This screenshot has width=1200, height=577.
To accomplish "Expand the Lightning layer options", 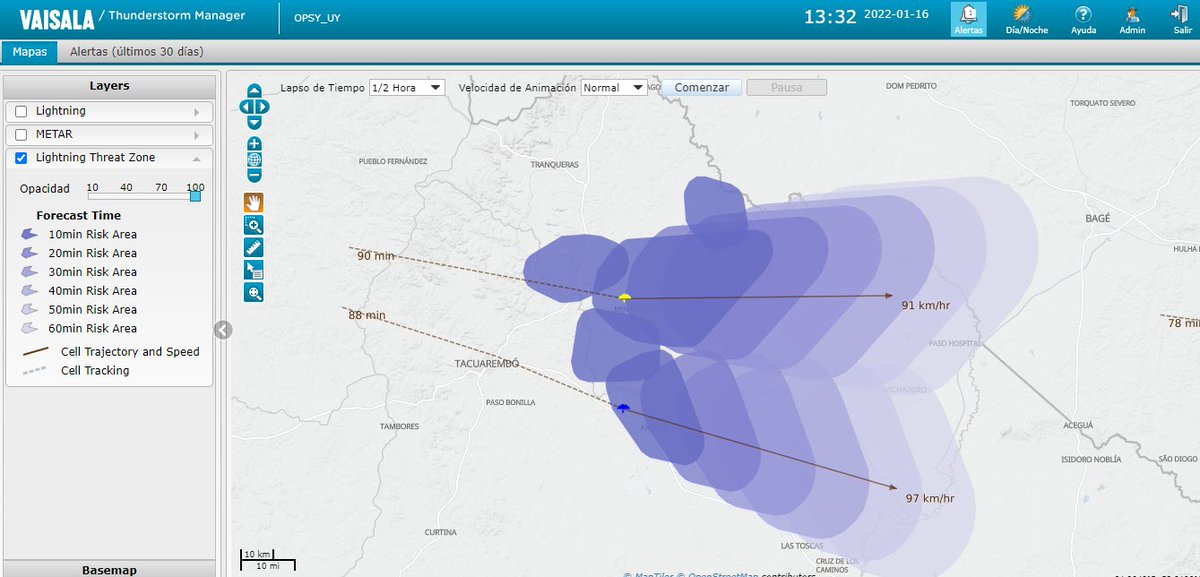I will (x=196, y=112).
